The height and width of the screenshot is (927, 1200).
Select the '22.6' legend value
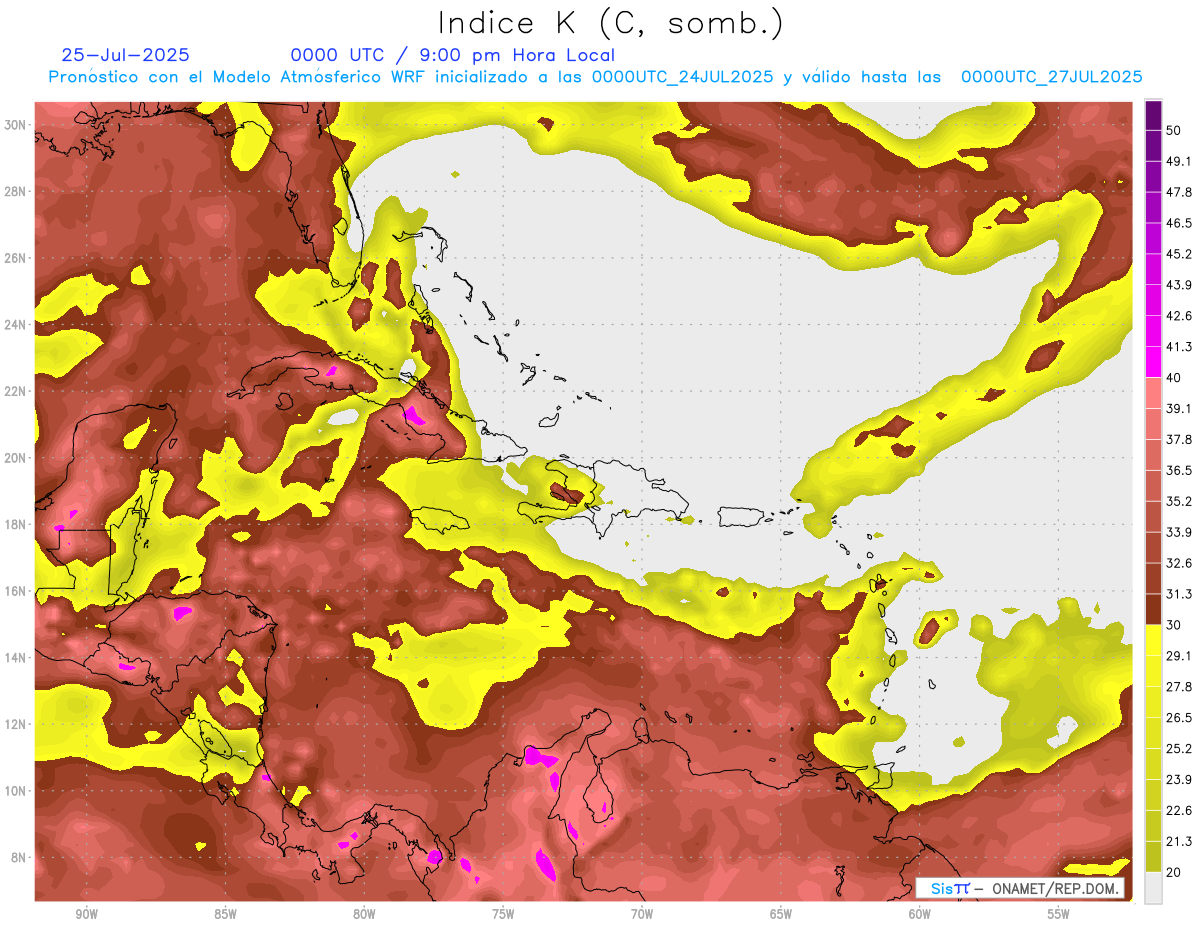(1178, 811)
